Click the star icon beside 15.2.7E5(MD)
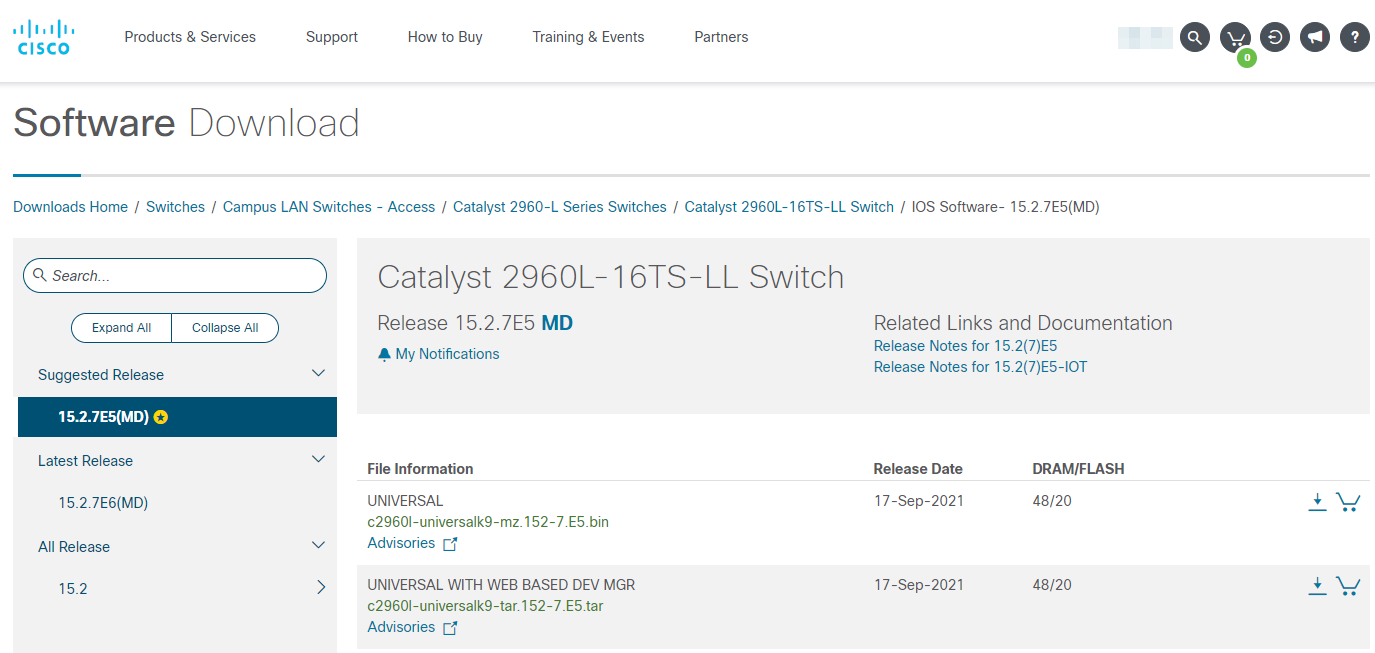The image size is (1375, 653). [161, 417]
